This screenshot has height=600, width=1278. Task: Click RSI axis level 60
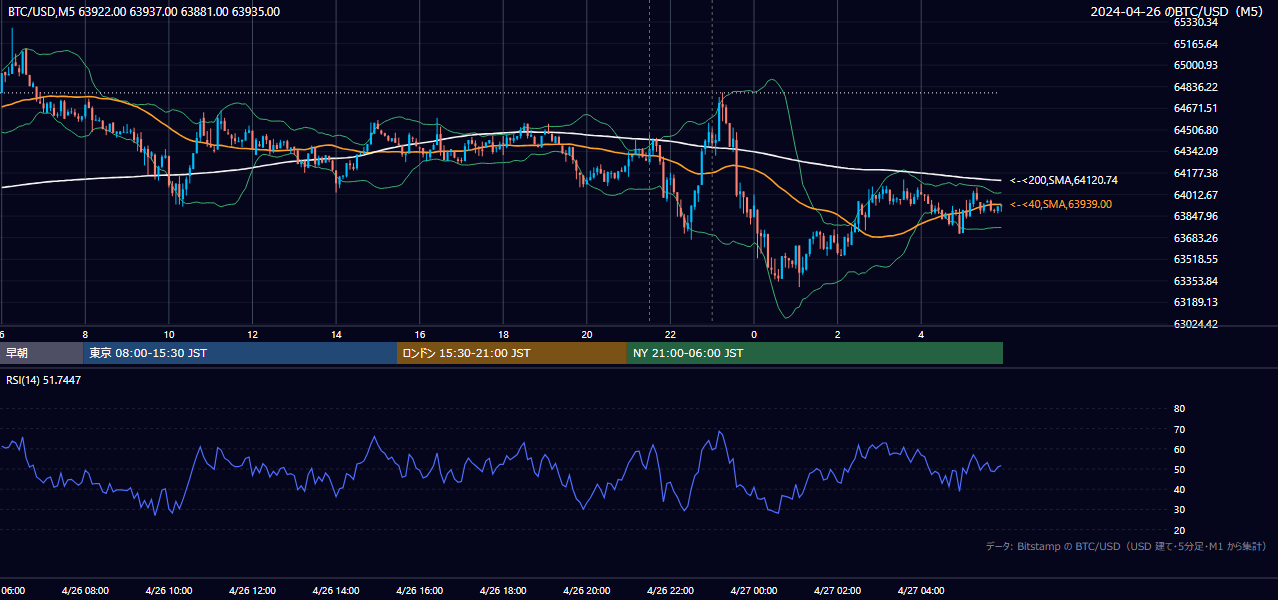[x=1179, y=449]
